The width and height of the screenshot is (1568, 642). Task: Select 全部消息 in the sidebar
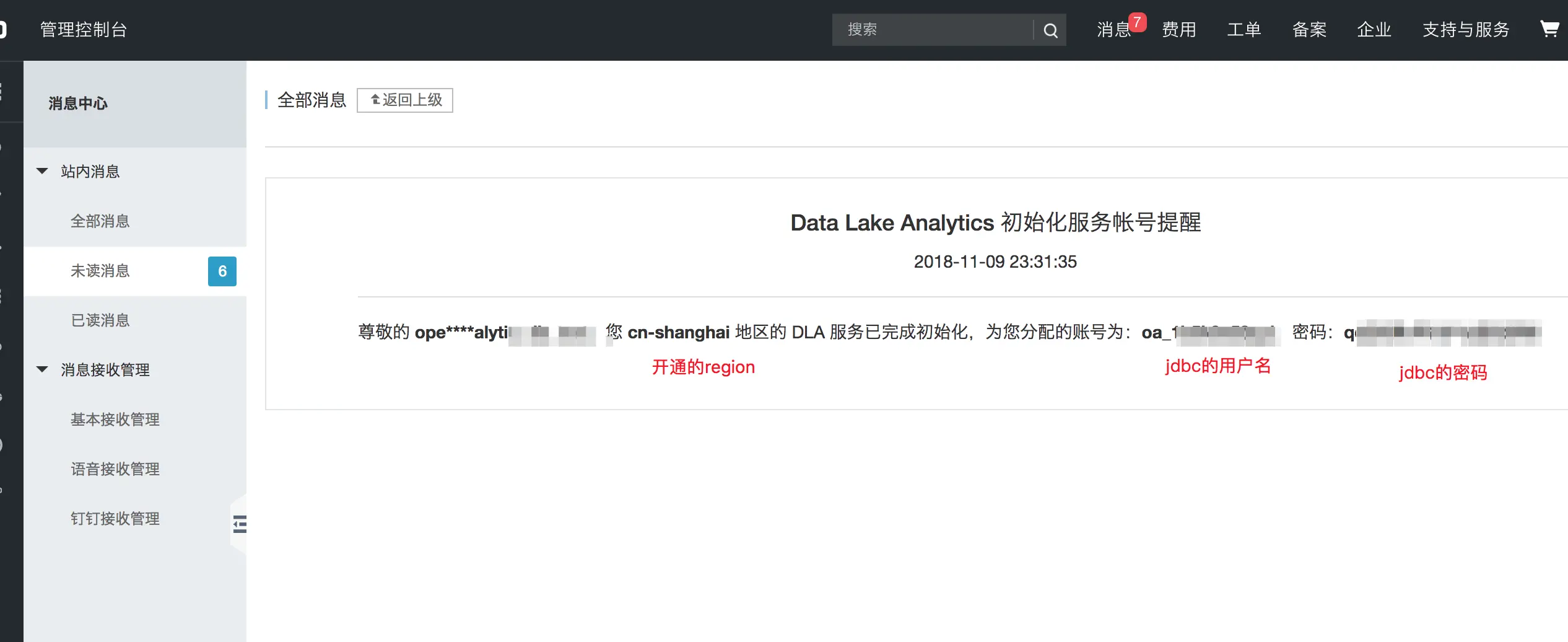[100, 221]
